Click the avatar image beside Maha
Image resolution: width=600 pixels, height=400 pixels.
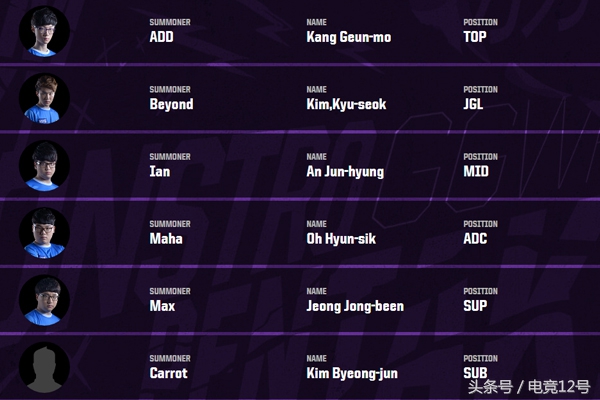[44, 232]
